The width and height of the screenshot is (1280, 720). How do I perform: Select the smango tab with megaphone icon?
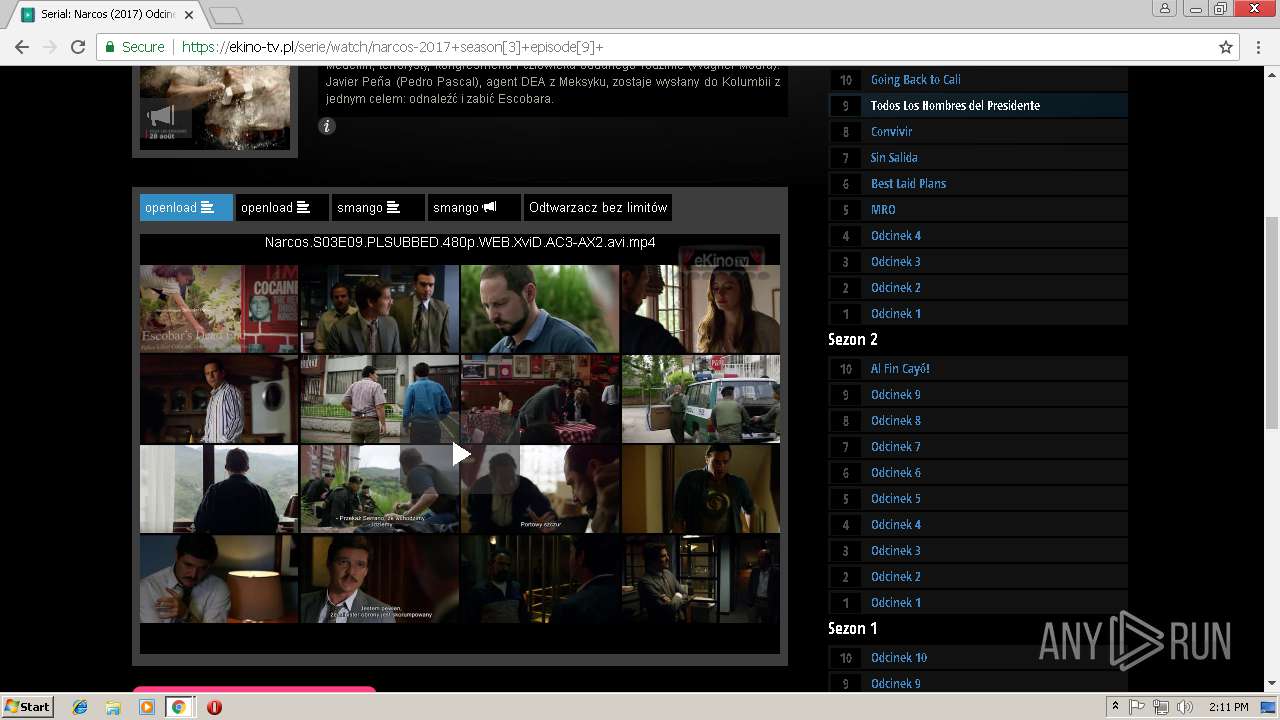tap(474, 207)
